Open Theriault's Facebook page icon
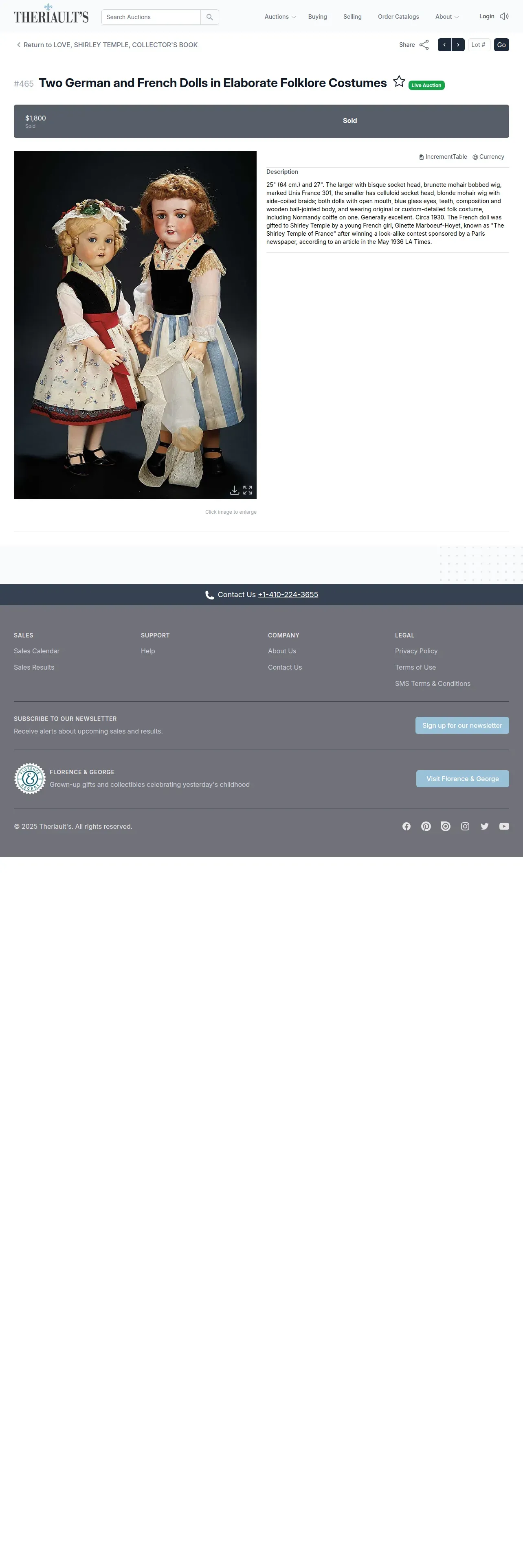Screen dimensions: 523x1568 (x=407, y=827)
